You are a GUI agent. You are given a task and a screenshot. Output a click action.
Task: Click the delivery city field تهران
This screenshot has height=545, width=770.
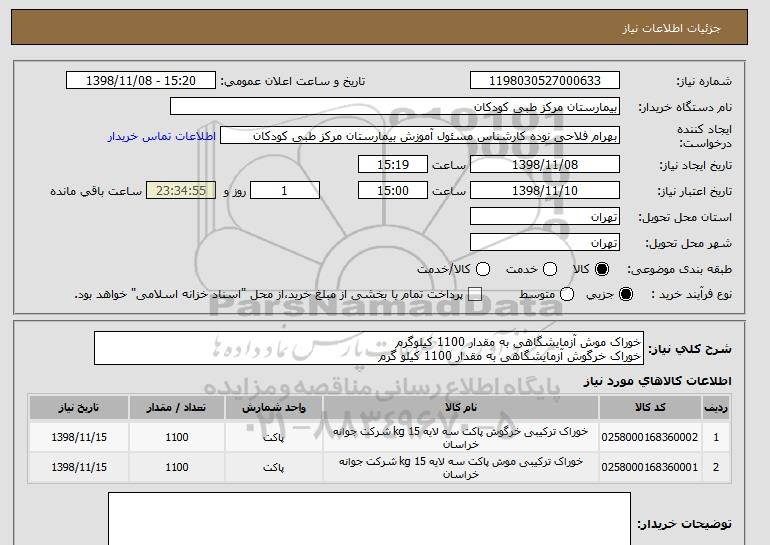545,243
